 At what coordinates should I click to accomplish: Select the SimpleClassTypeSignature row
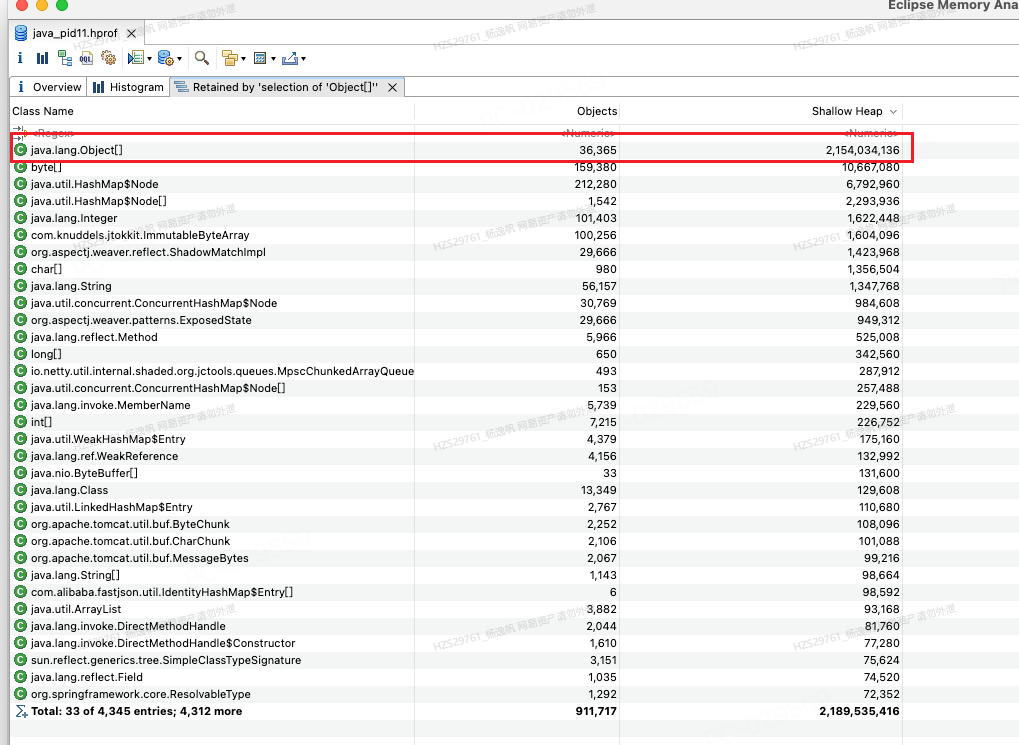pos(456,660)
